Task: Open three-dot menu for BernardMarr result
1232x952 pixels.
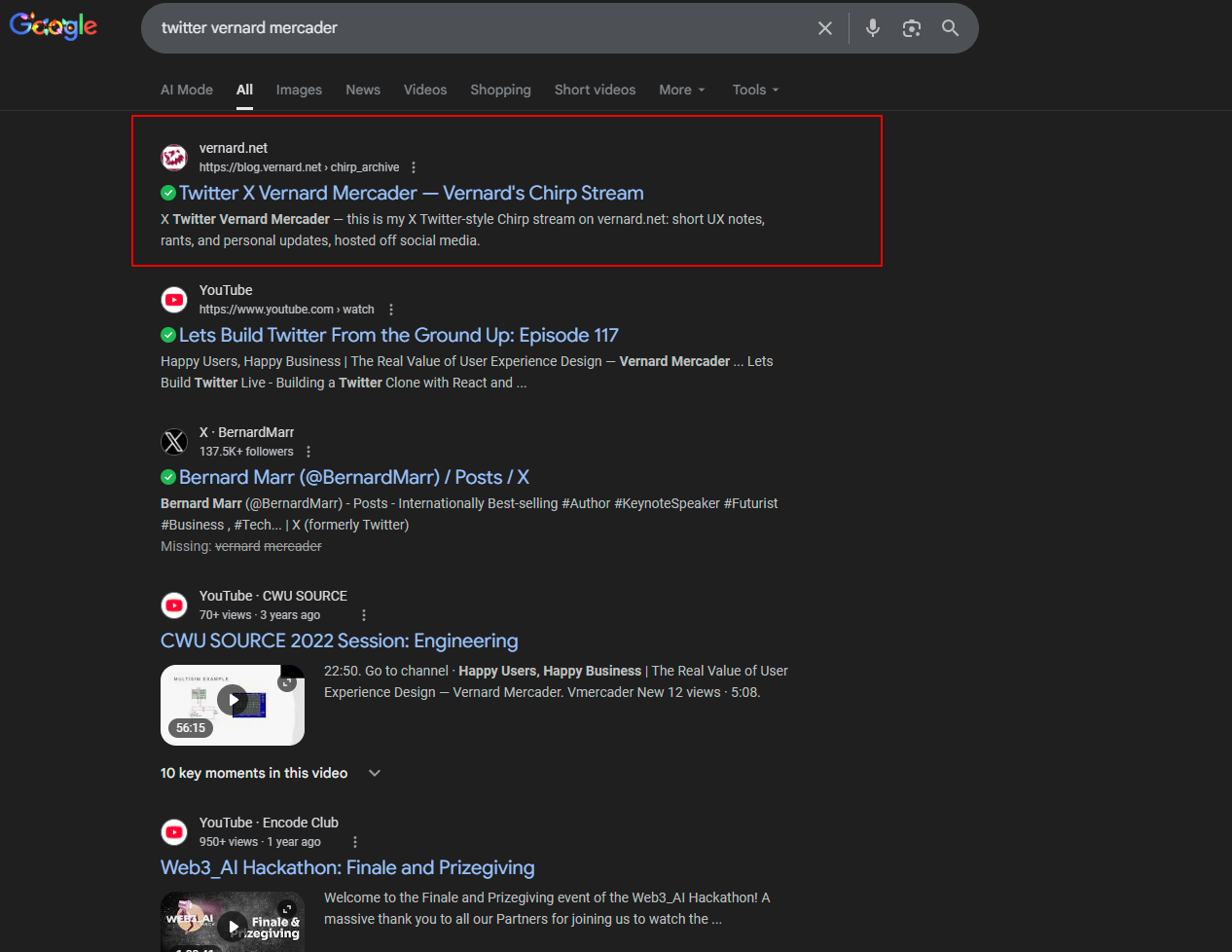Action: [x=308, y=452]
